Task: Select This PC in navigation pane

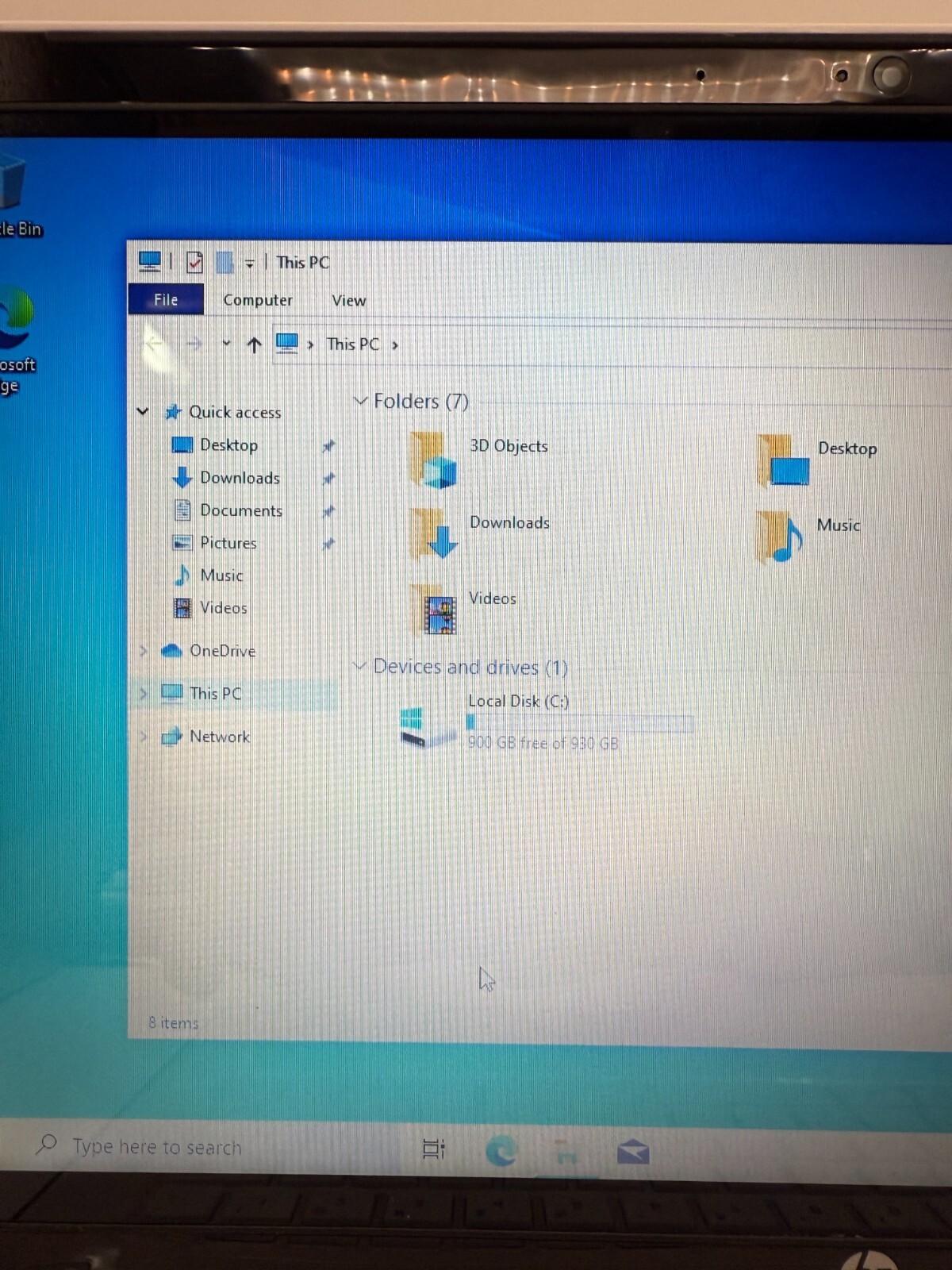Action: click(215, 694)
